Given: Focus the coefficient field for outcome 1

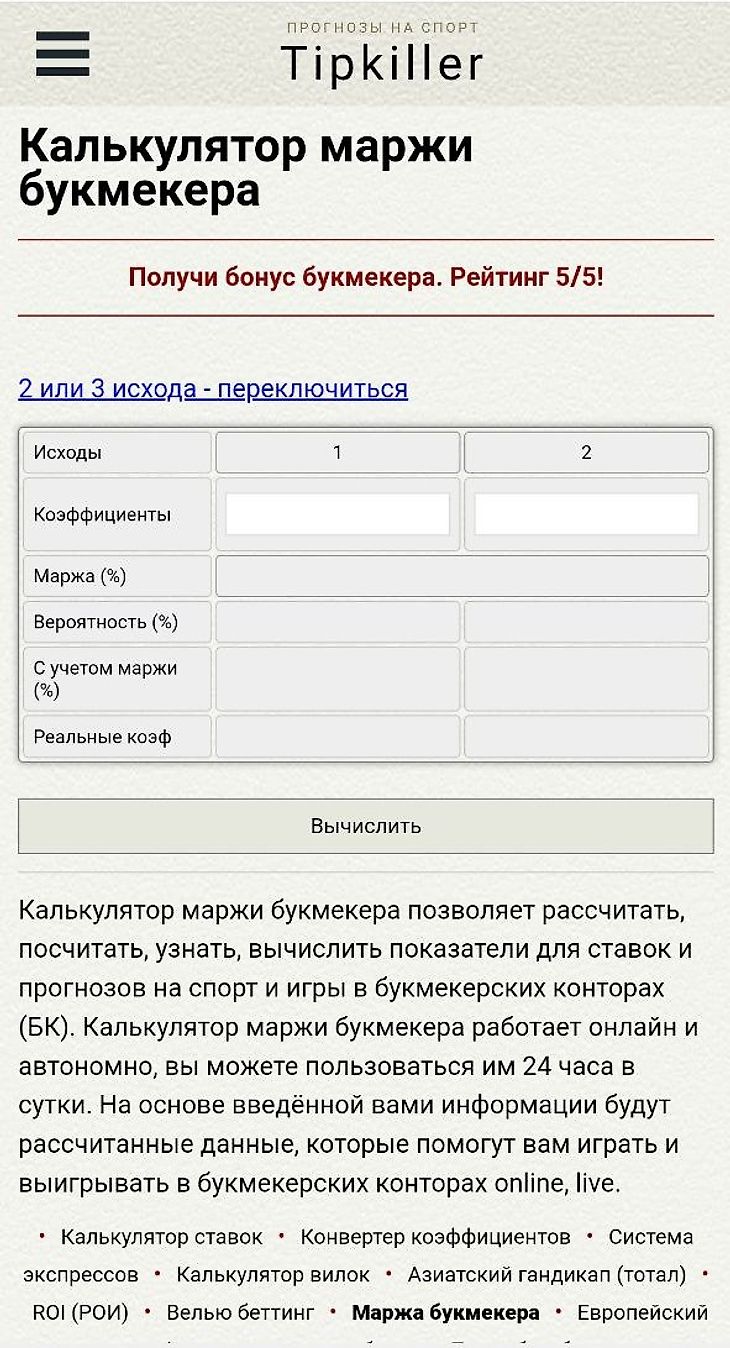Looking at the screenshot, I should tap(338, 514).
